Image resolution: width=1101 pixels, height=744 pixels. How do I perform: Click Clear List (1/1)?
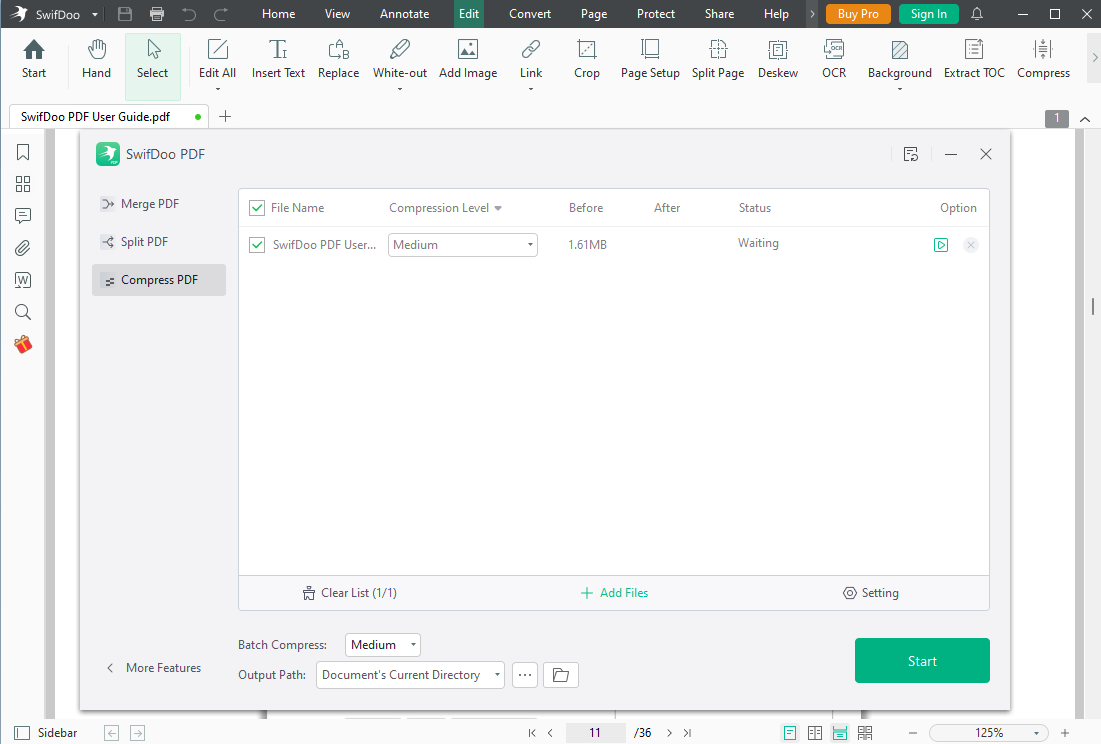pyautogui.click(x=349, y=593)
